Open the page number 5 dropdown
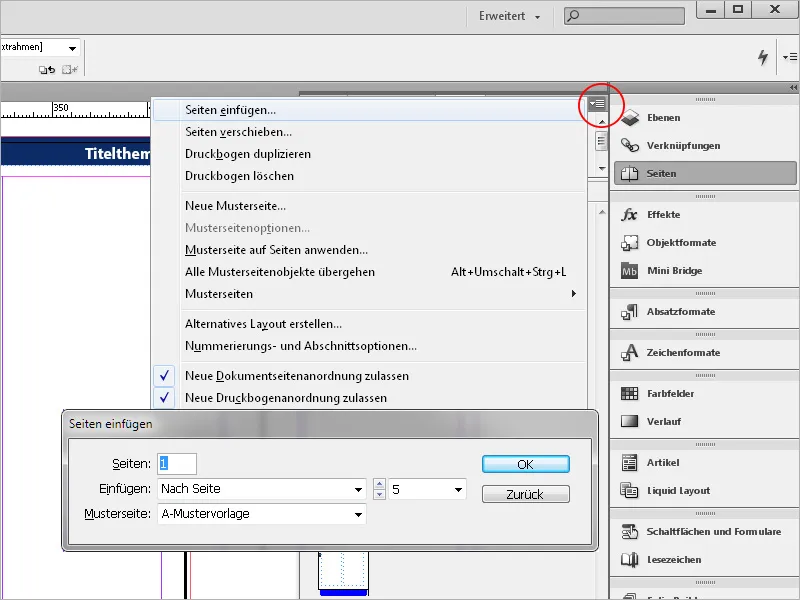The image size is (800, 600). 427,489
